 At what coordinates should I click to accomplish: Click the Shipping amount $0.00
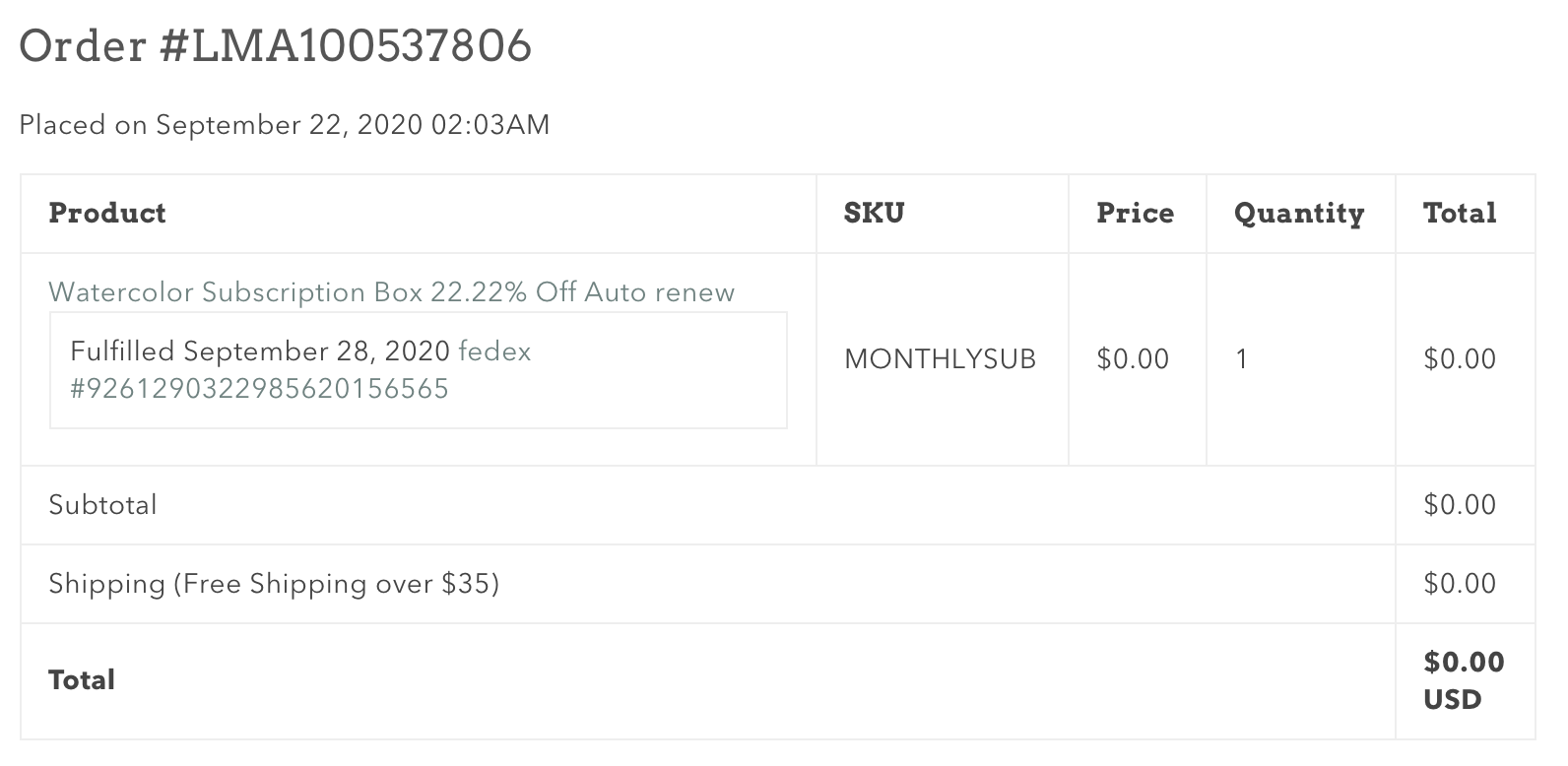tap(1460, 584)
